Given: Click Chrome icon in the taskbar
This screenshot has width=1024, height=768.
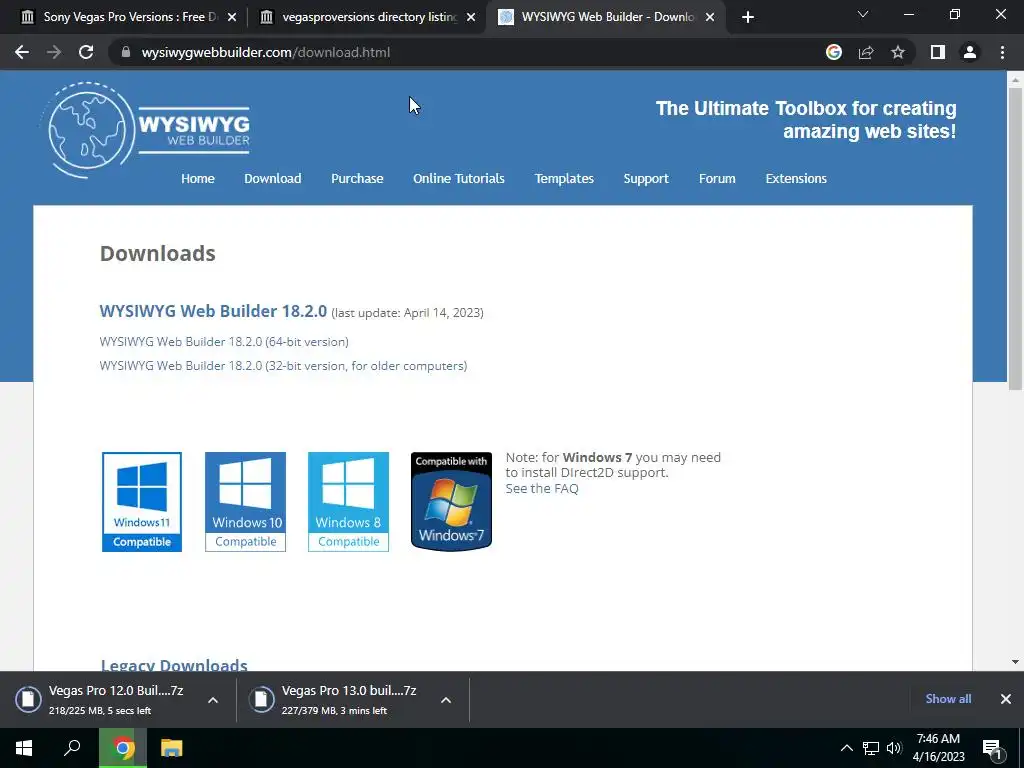Looking at the screenshot, I should point(123,748).
